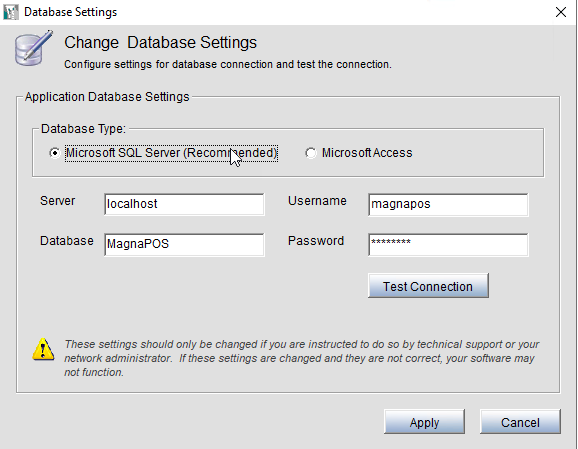Click the yellow warning triangle icon

(43, 349)
